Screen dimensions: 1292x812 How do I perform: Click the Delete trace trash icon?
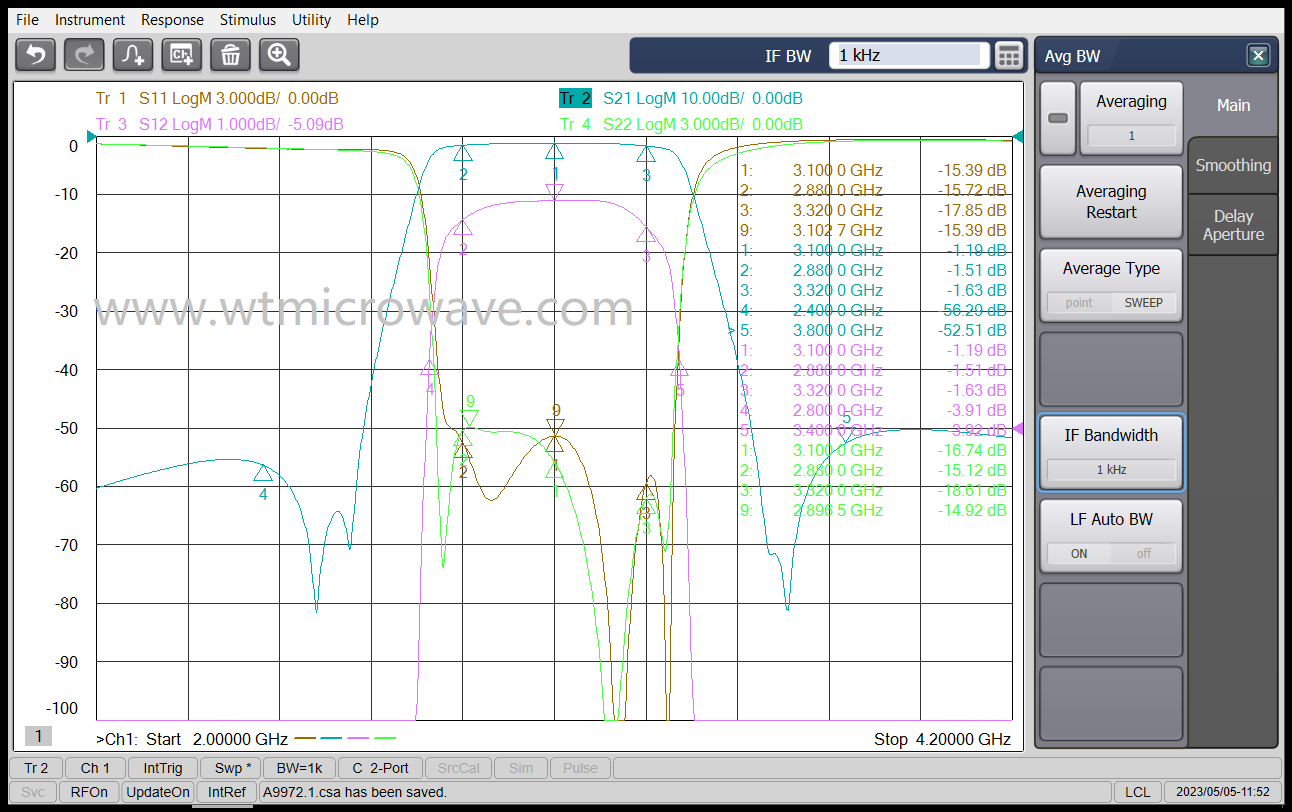point(230,55)
